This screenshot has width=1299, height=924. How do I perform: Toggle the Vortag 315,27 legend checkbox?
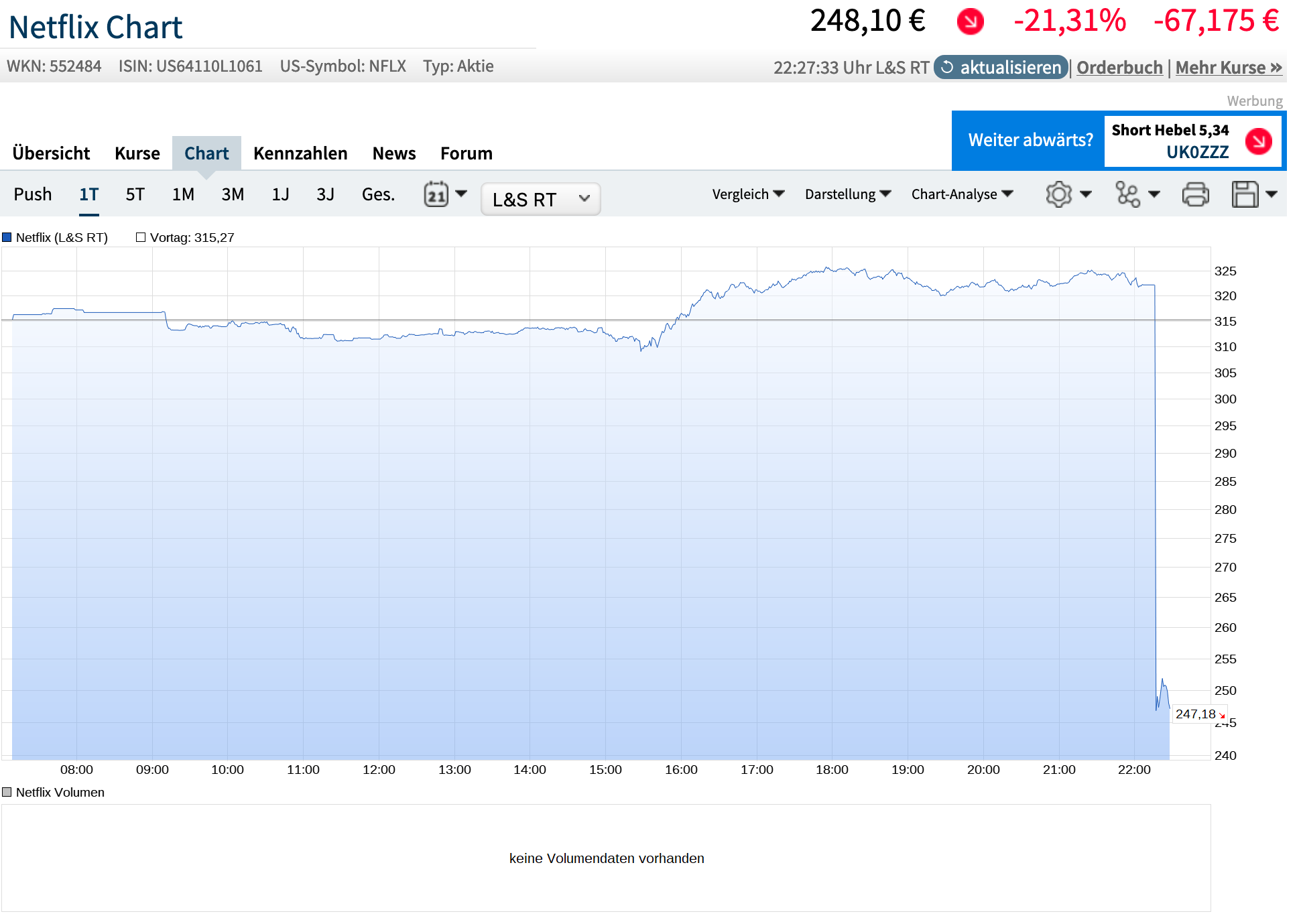pyautogui.click(x=141, y=237)
